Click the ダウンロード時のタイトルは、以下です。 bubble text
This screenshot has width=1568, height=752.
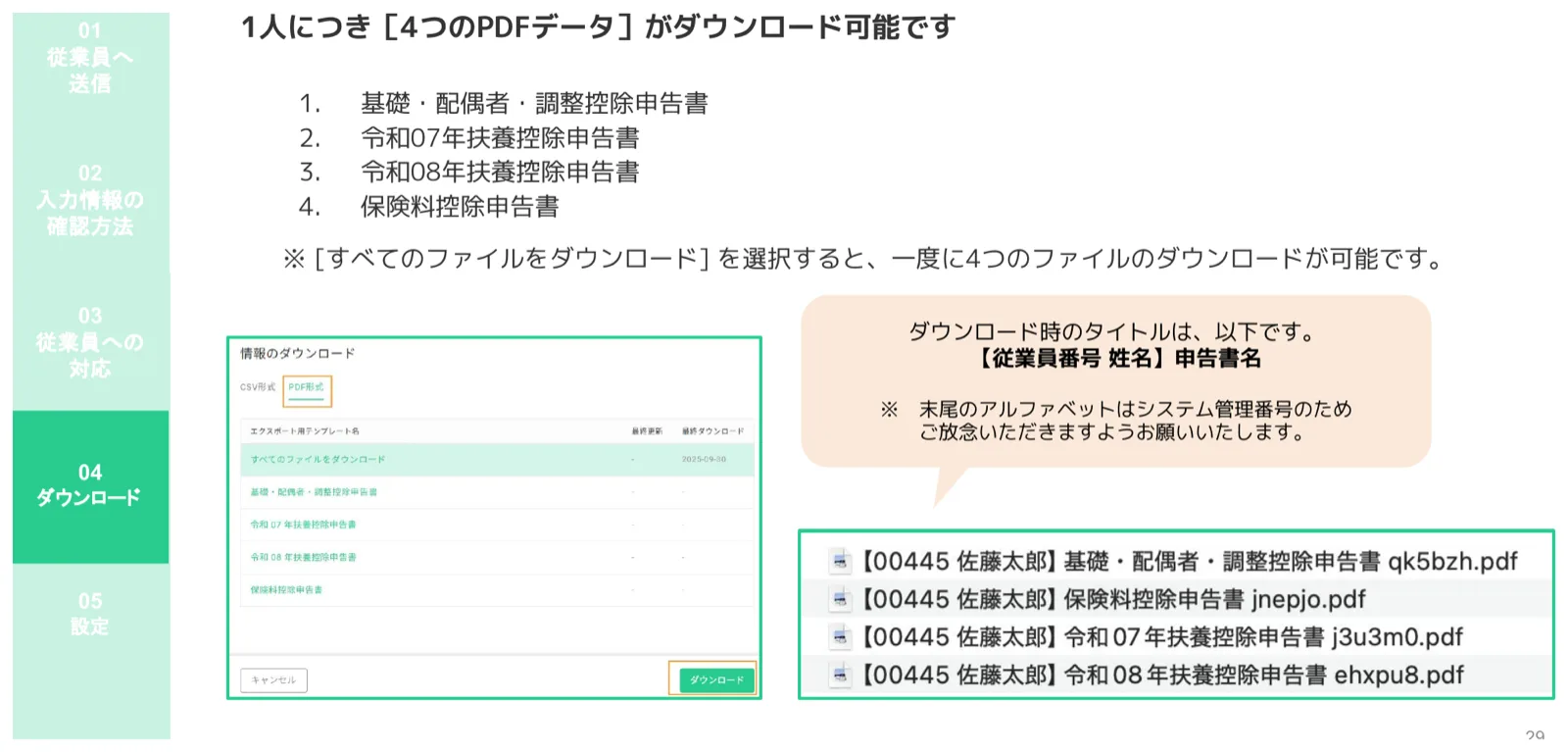pos(1112,331)
